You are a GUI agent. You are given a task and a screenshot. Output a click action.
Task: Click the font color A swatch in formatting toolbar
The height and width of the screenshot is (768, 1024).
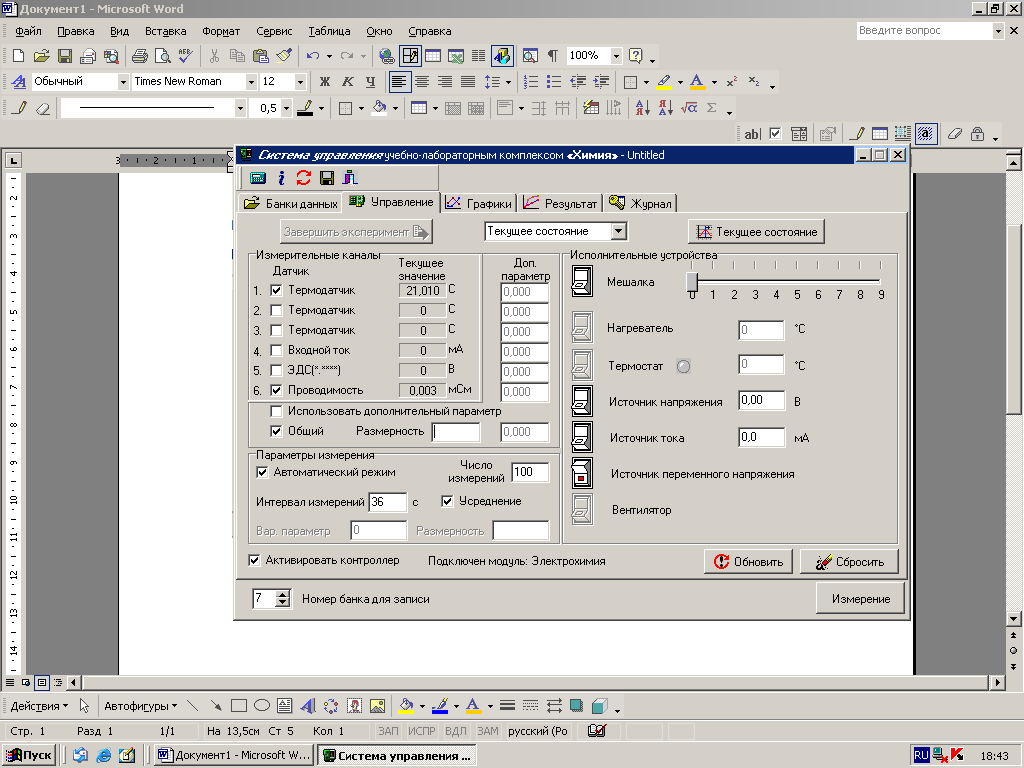[697, 82]
